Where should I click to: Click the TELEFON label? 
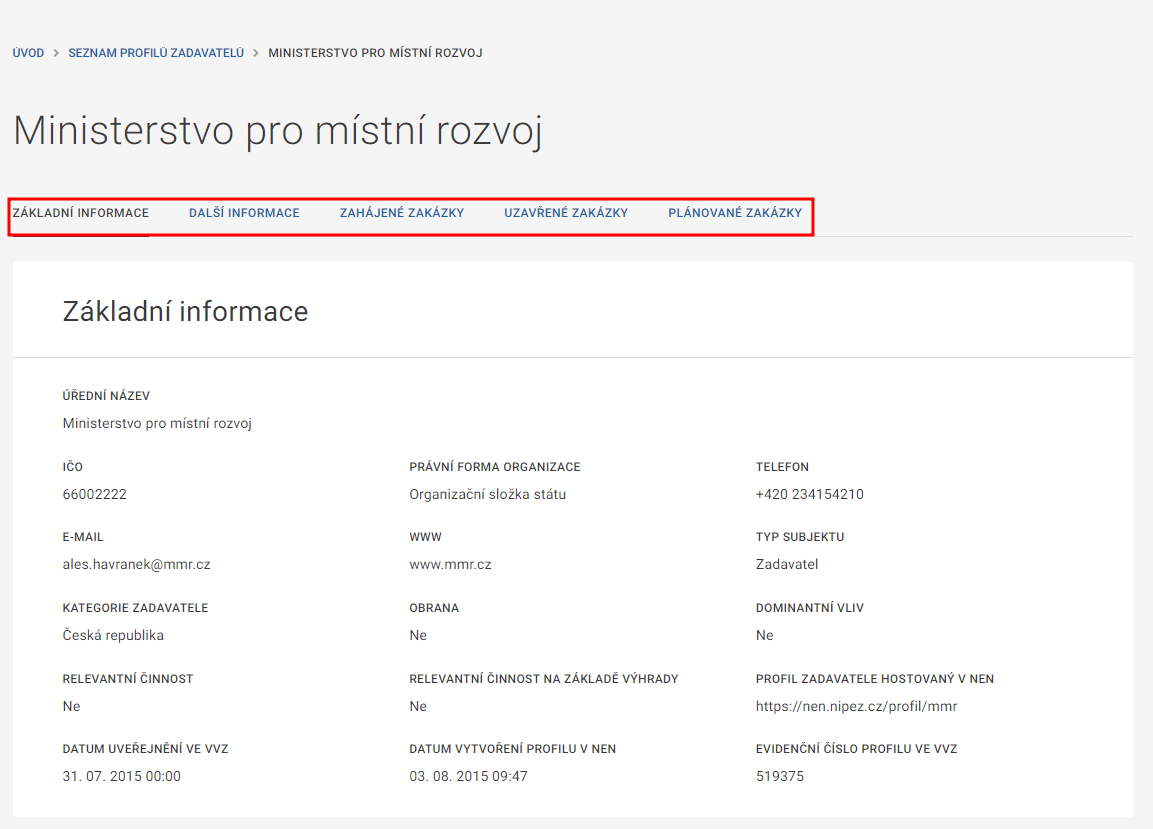tap(782, 466)
